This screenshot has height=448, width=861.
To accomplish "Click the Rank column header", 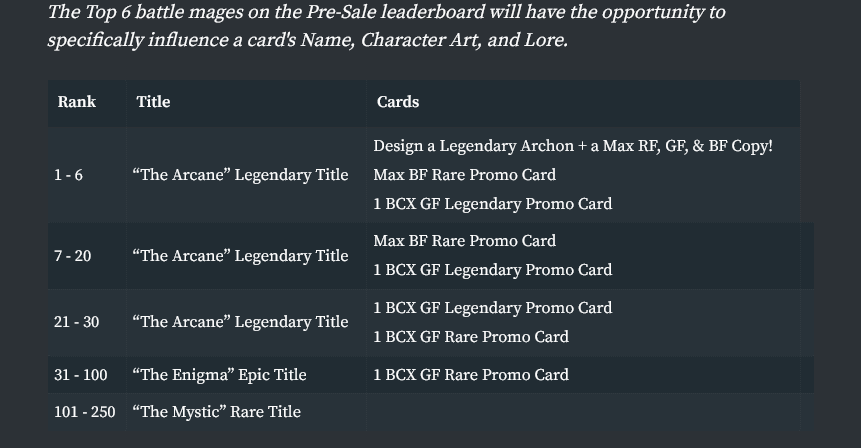I will click(x=77, y=102).
